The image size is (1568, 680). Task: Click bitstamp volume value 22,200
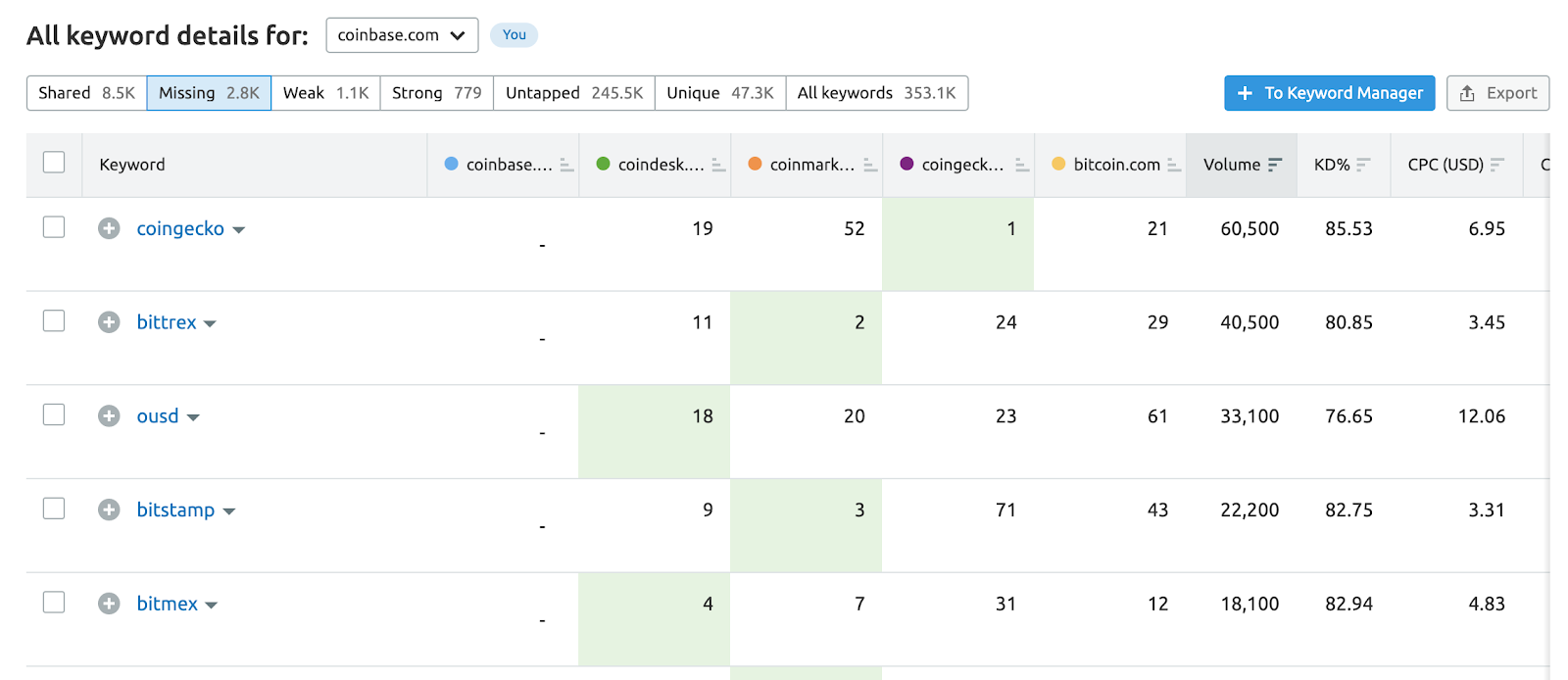click(x=1249, y=510)
